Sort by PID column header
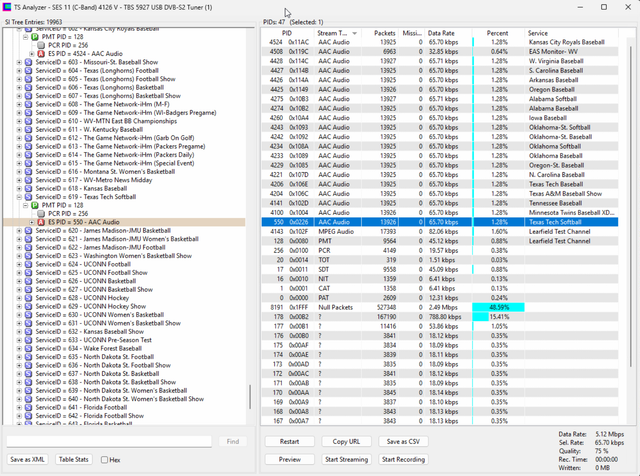The height and width of the screenshot is (476, 640). (x=287, y=33)
